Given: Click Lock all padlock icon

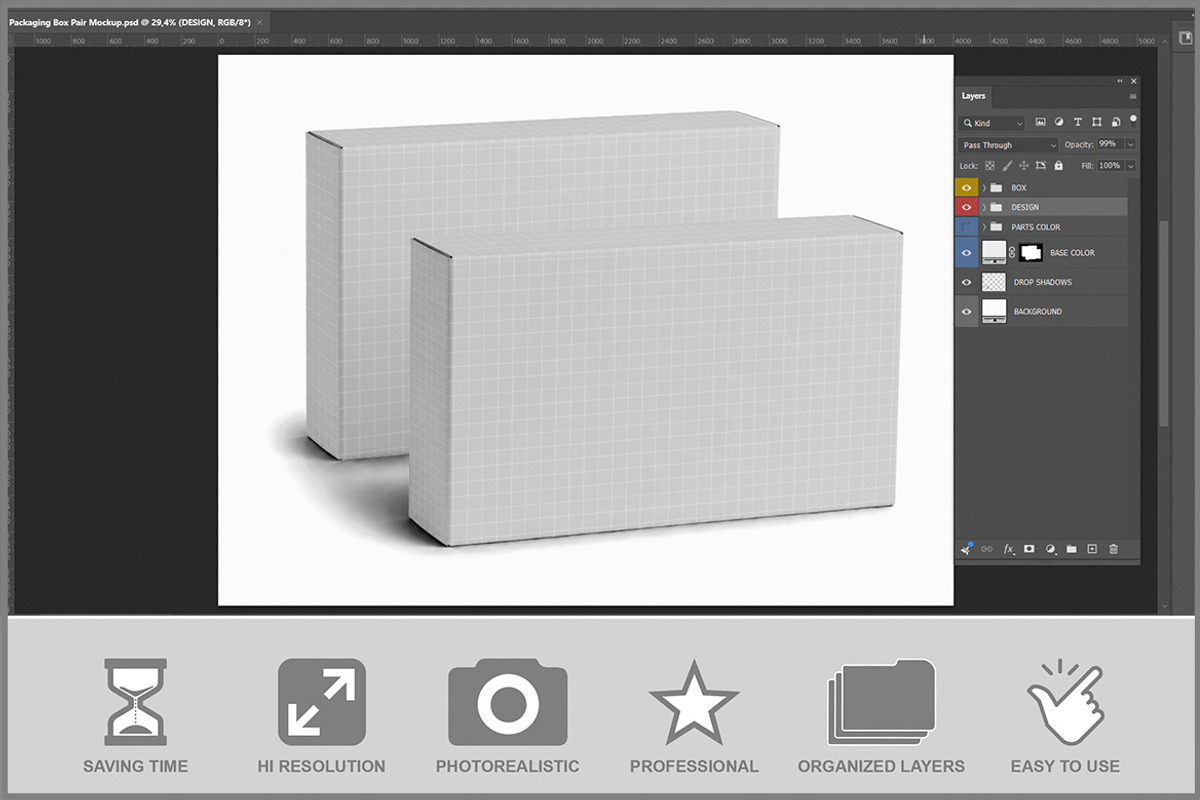Looking at the screenshot, I should click(1058, 166).
